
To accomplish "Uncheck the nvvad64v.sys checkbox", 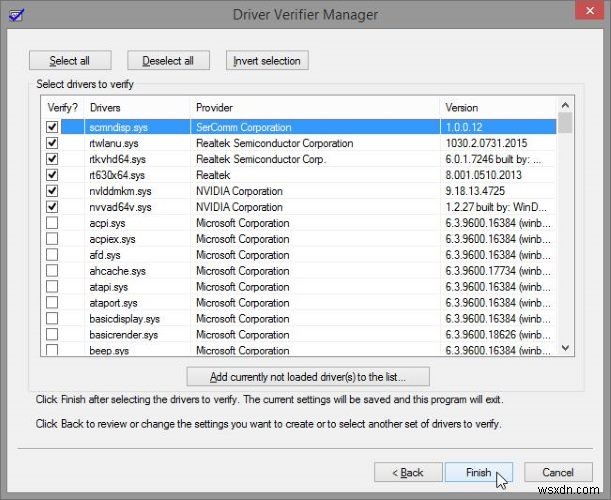I will pyautogui.click(x=52, y=207).
